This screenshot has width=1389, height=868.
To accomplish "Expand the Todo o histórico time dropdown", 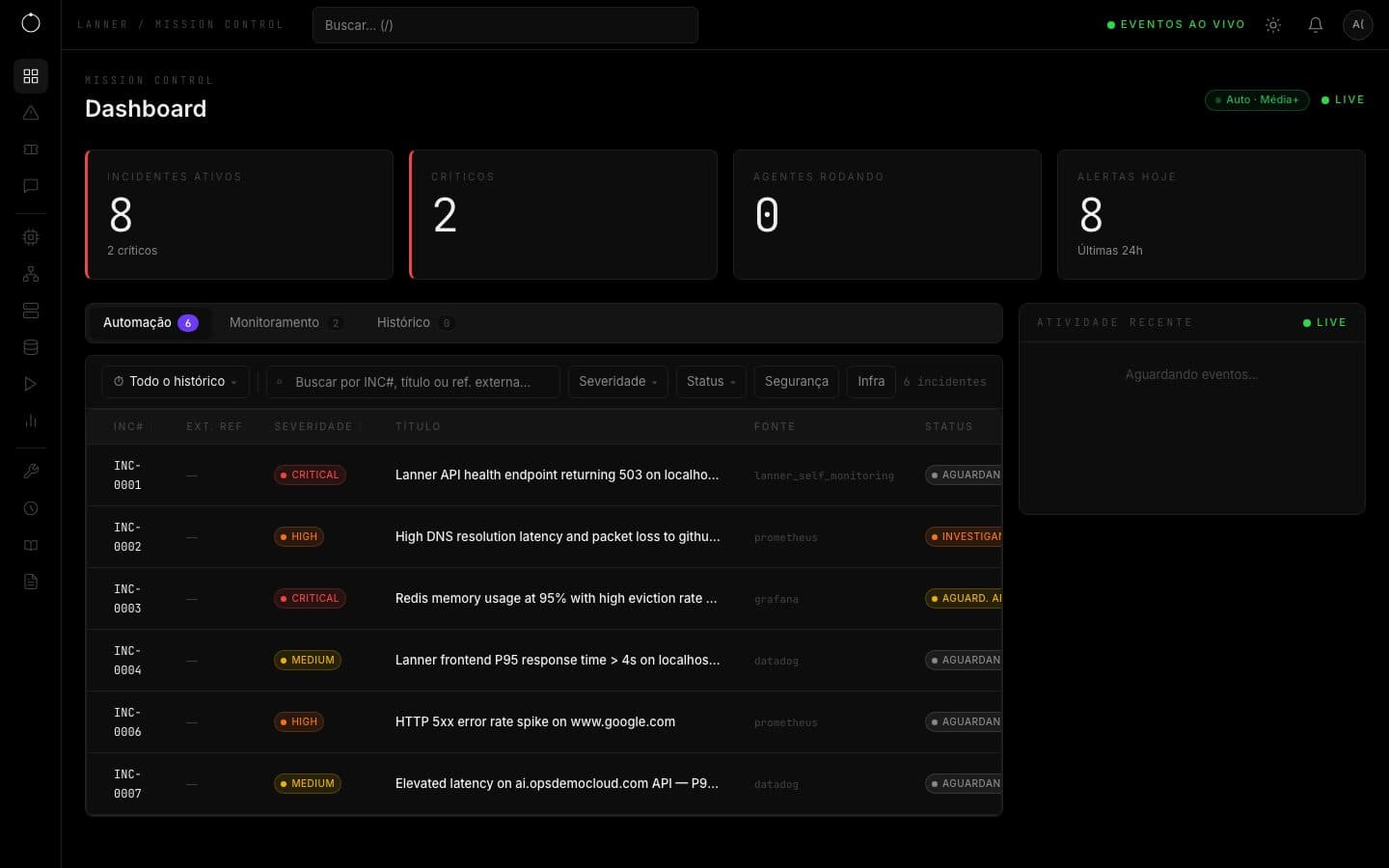I will point(176,382).
